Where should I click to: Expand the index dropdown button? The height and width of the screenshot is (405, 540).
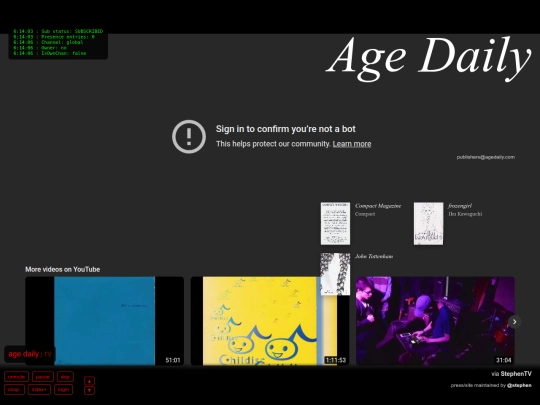click(39, 390)
